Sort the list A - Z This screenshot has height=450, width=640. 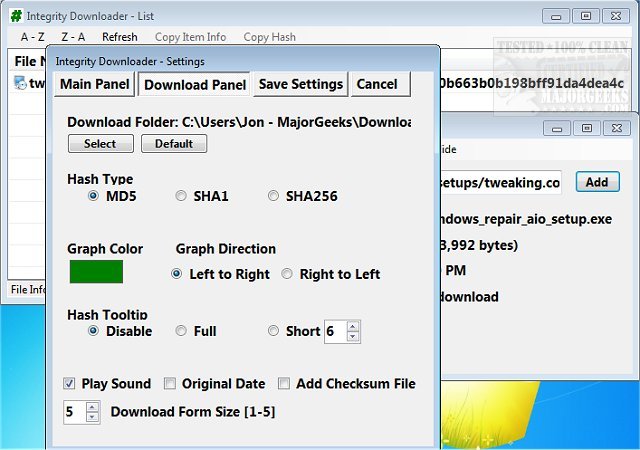pos(32,37)
